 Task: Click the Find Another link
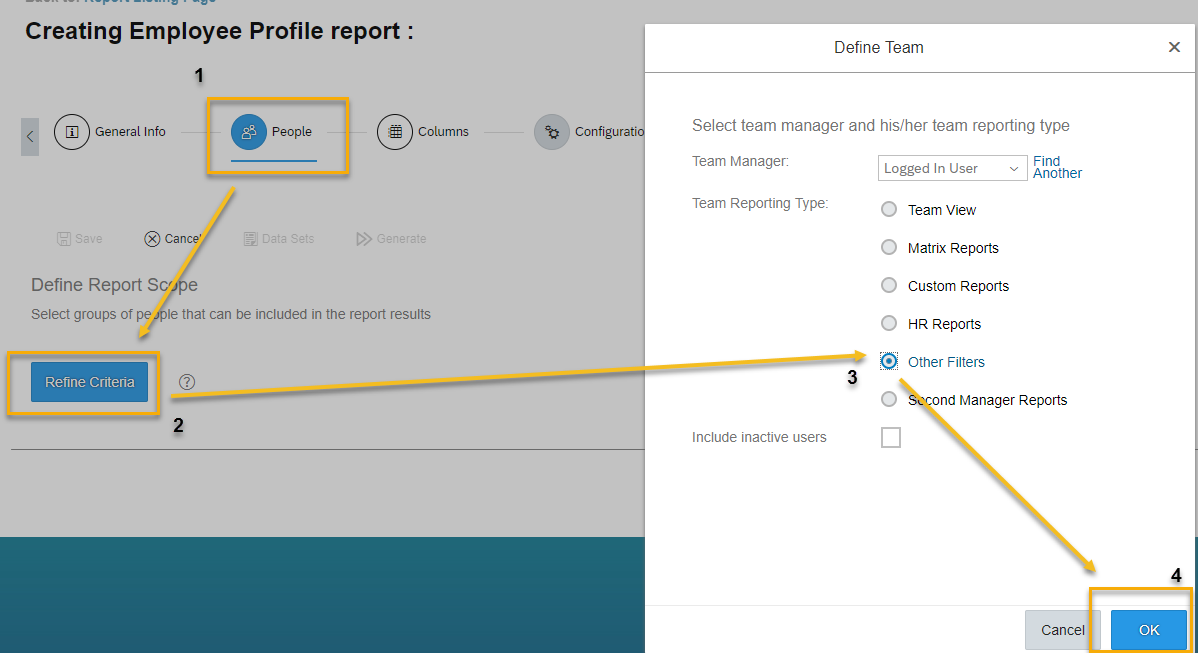1057,167
